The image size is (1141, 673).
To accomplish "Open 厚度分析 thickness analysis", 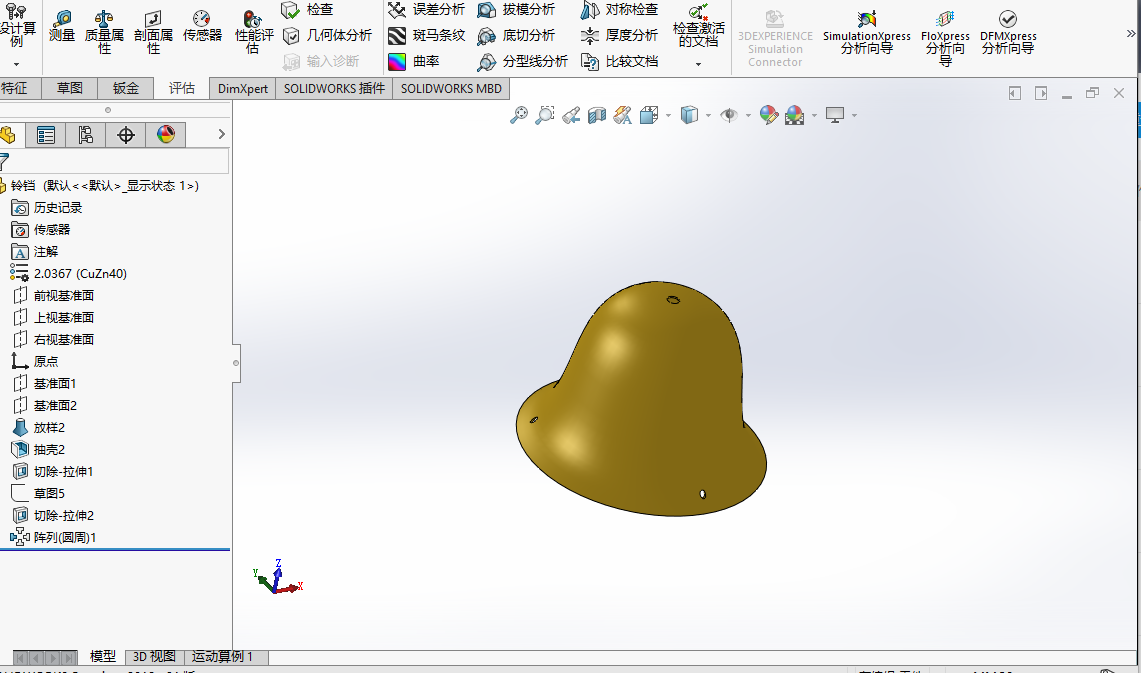I will click(619, 35).
